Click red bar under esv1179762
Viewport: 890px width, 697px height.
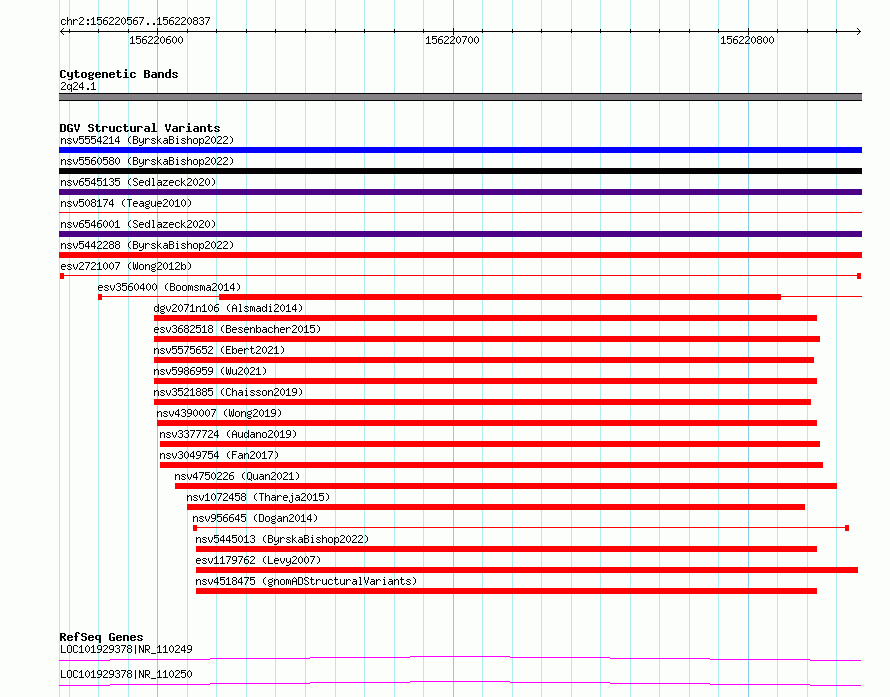527,570
